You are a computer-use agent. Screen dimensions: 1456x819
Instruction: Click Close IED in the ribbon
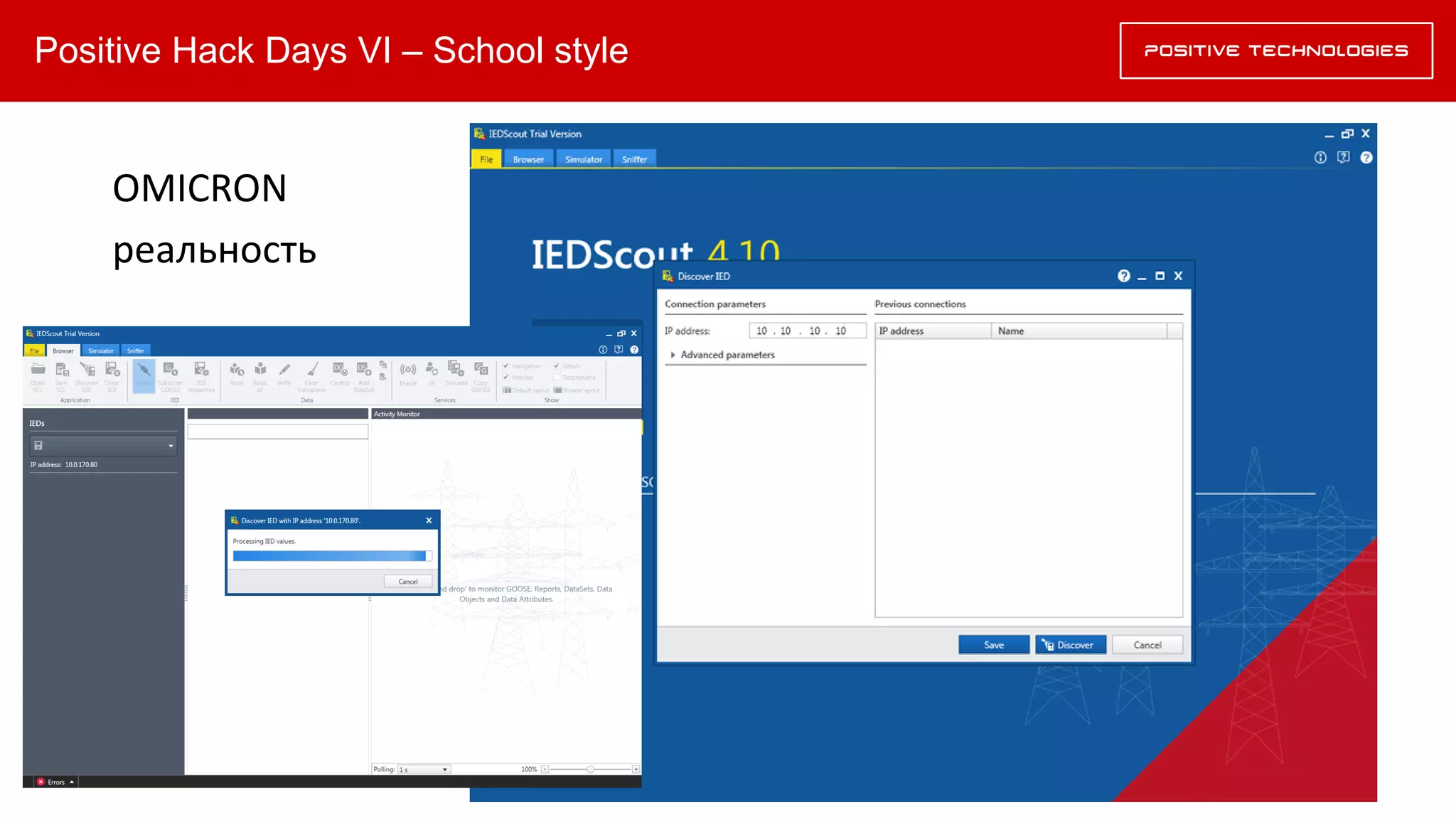[x=112, y=377]
